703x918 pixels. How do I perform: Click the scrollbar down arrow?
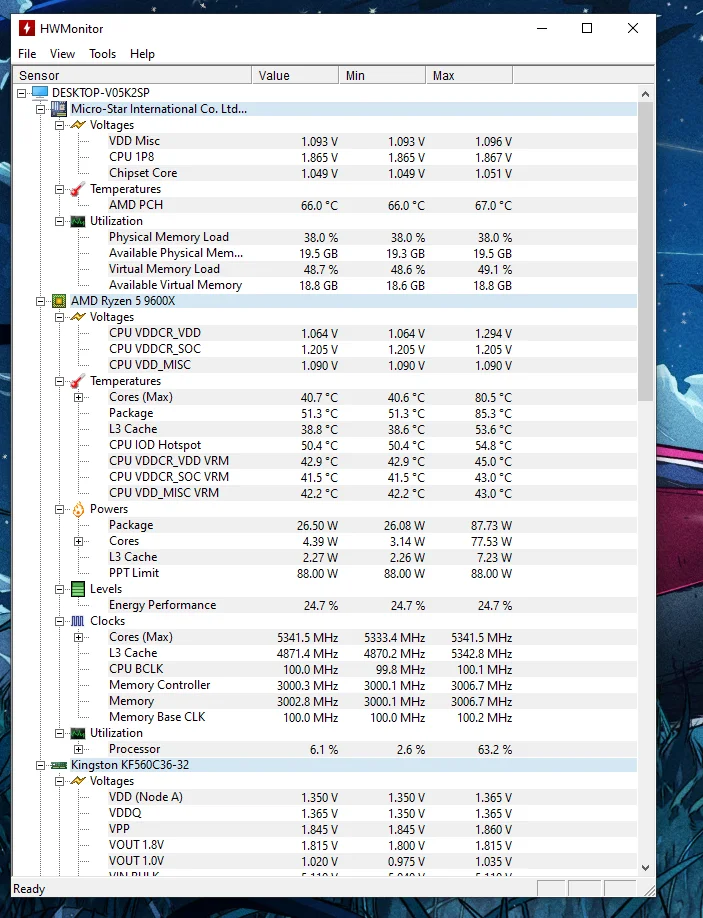(x=645, y=868)
